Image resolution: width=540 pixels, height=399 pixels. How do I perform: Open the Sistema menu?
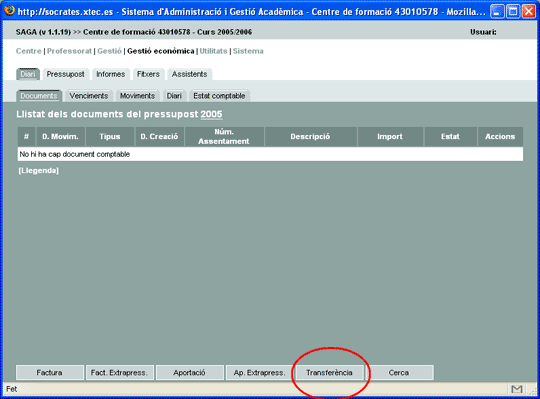point(248,51)
